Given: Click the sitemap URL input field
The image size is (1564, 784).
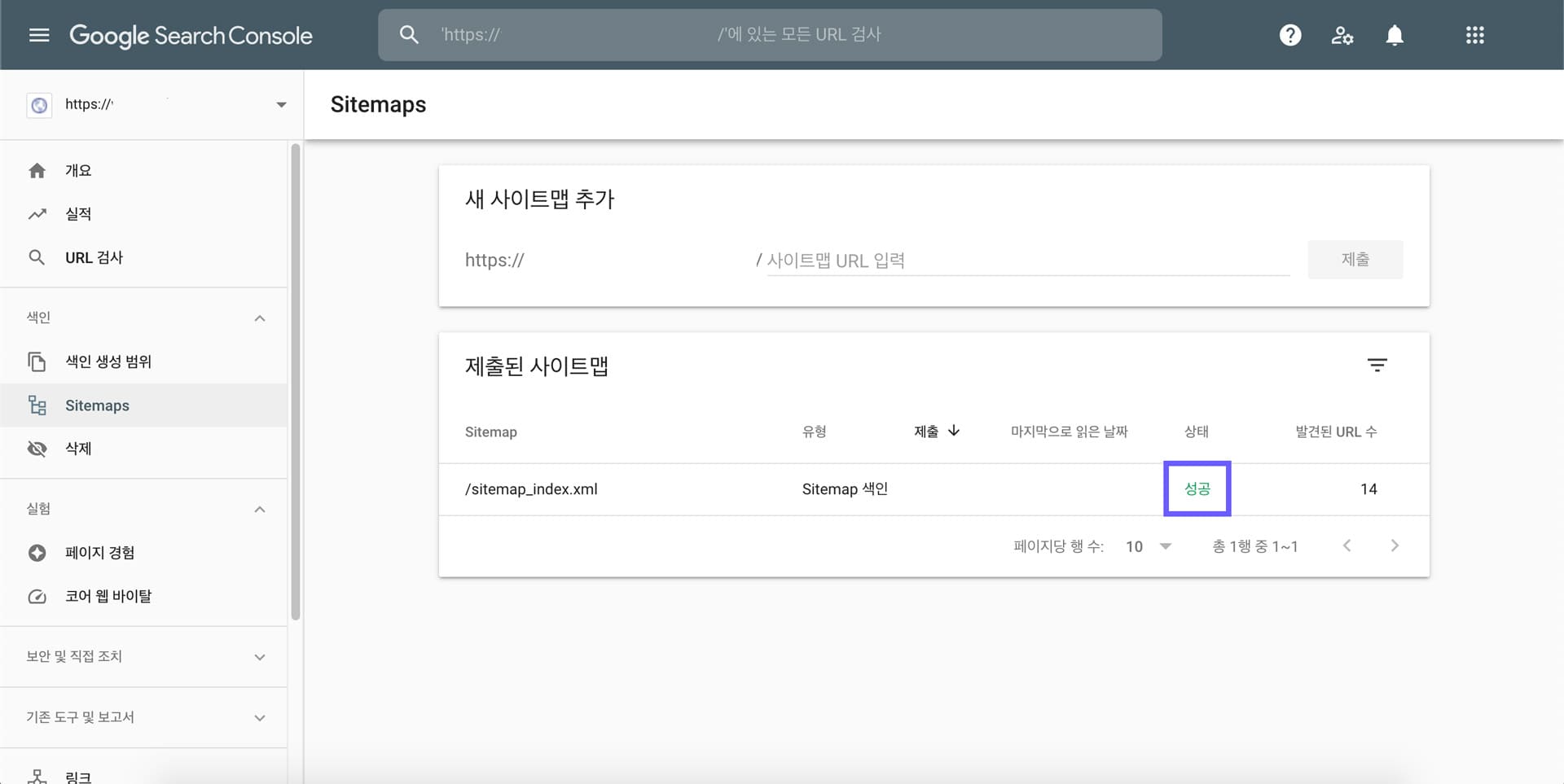Looking at the screenshot, I should coord(1026,260).
